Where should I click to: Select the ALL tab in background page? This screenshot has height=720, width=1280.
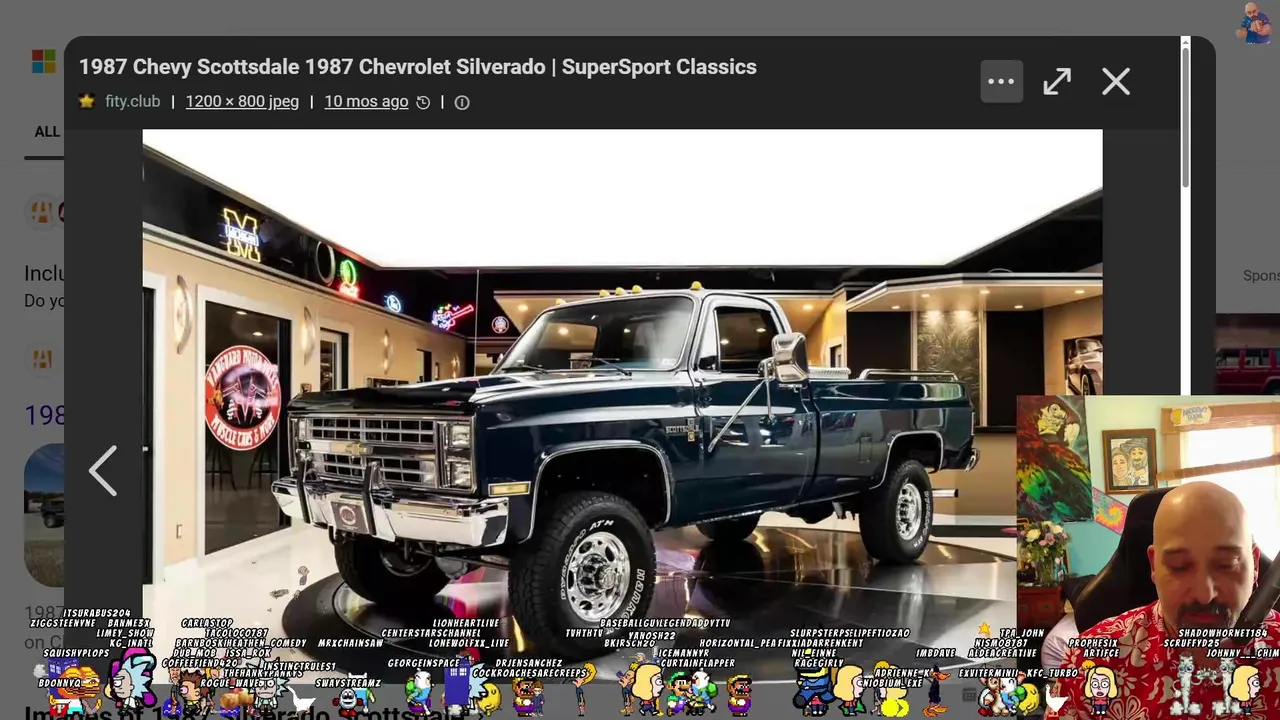[x=47, y=132]
